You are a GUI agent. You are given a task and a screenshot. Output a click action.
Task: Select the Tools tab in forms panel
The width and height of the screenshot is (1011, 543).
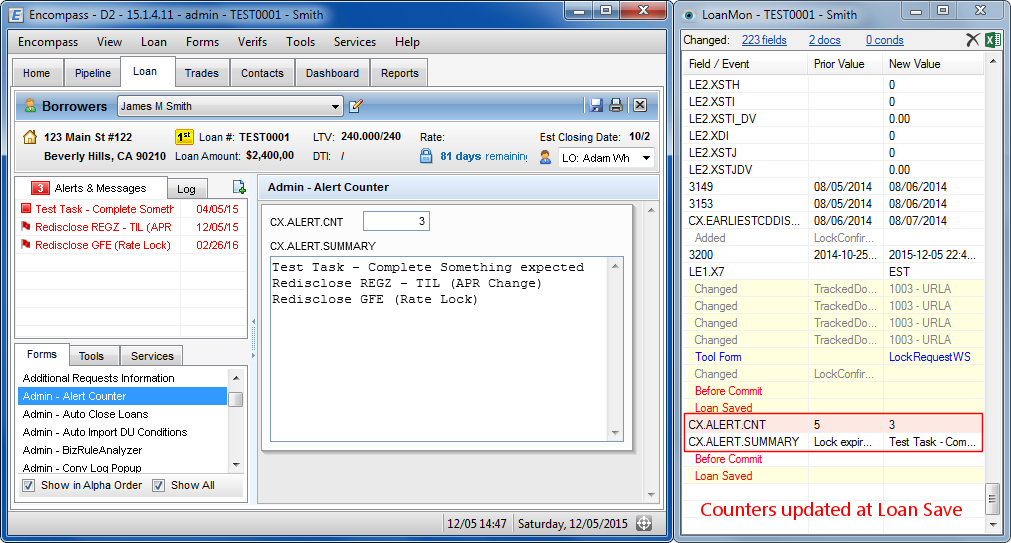tap(91, 356)
